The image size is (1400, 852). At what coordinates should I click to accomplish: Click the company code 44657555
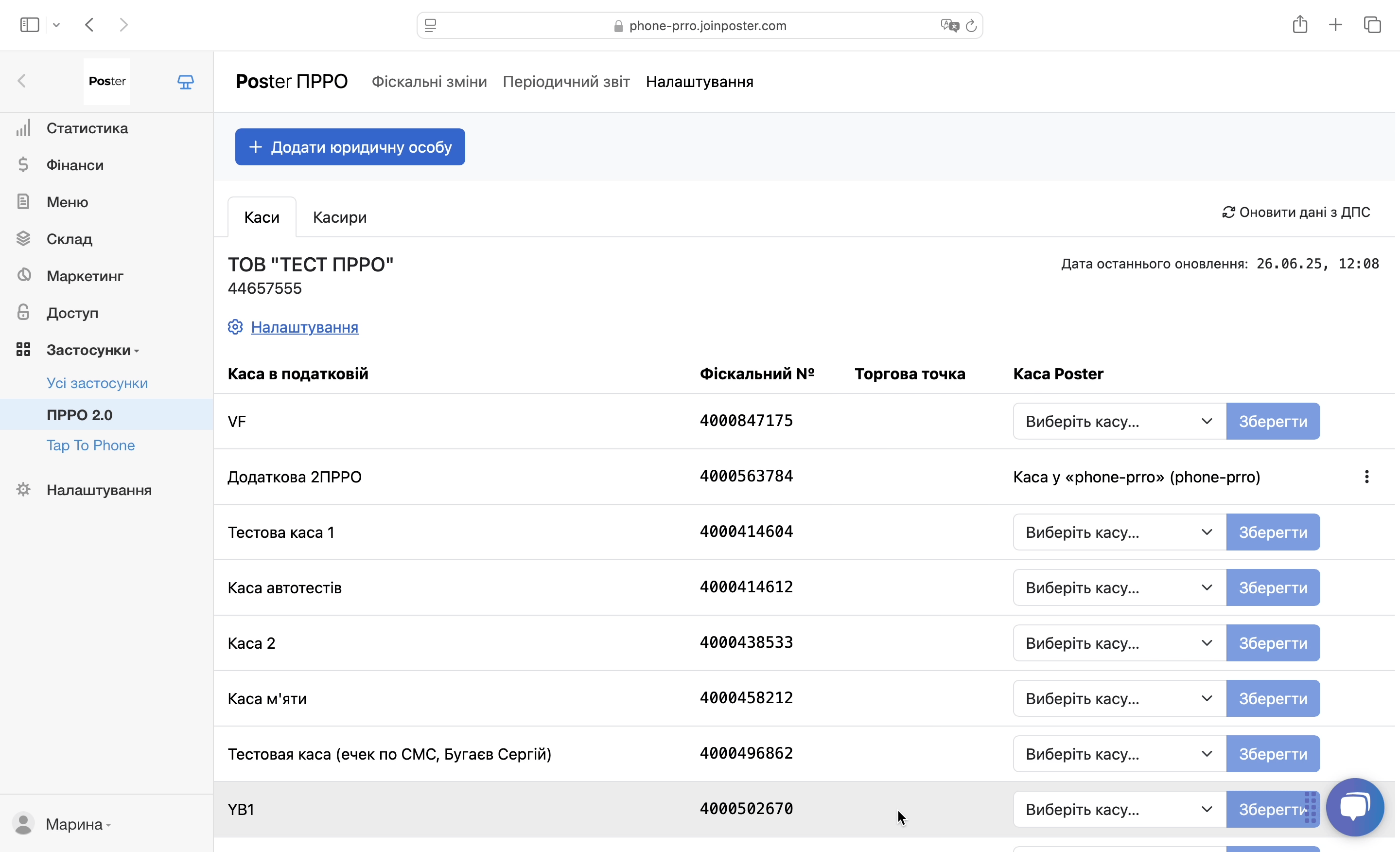tap(265, 289)
